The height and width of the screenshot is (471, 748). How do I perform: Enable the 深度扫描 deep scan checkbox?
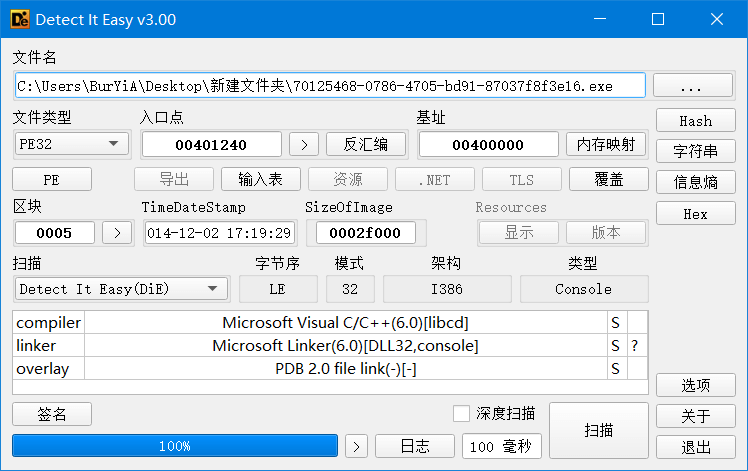point(461,413)
